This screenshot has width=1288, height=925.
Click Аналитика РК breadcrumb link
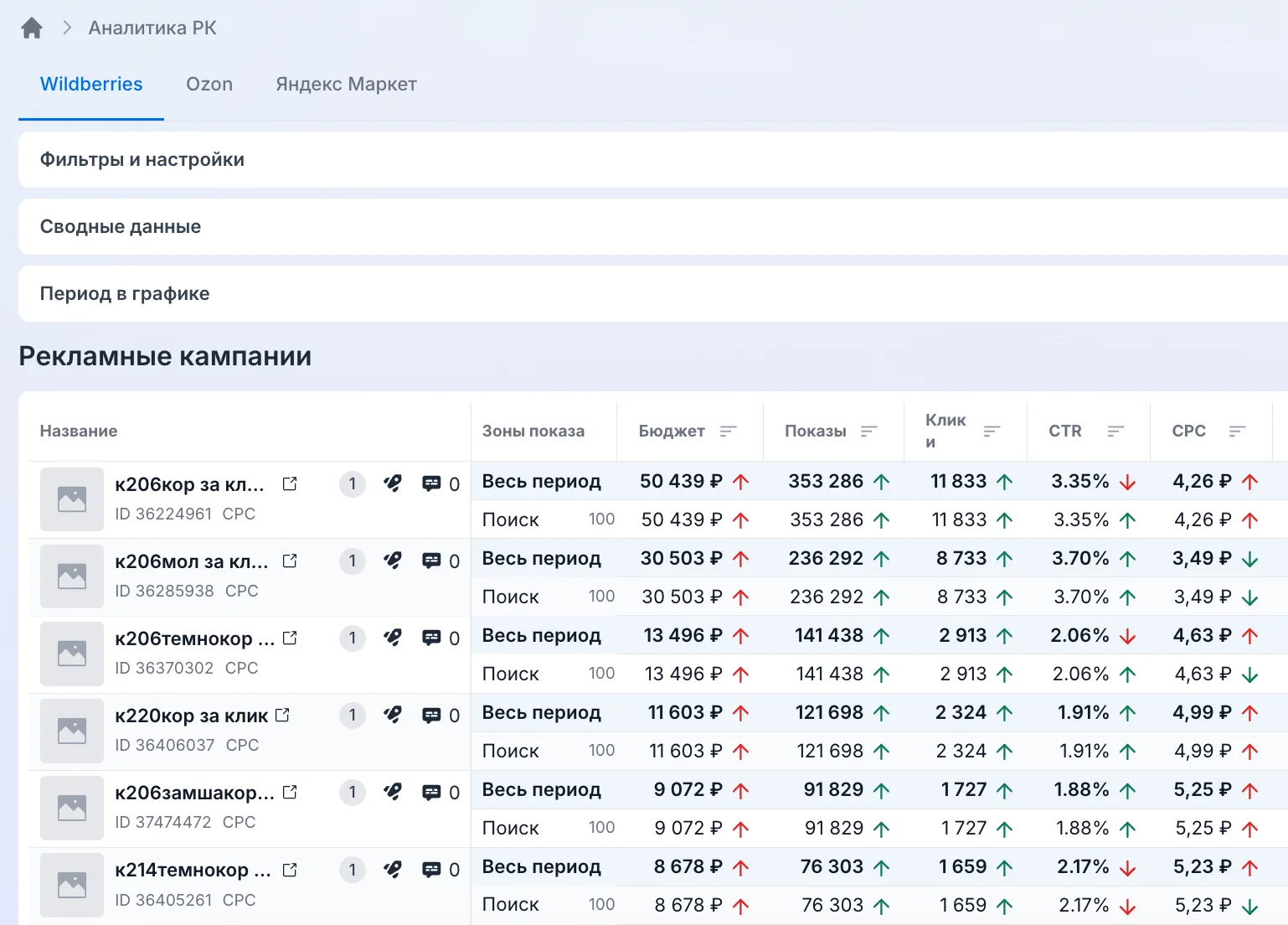click(x=152, y=28)
